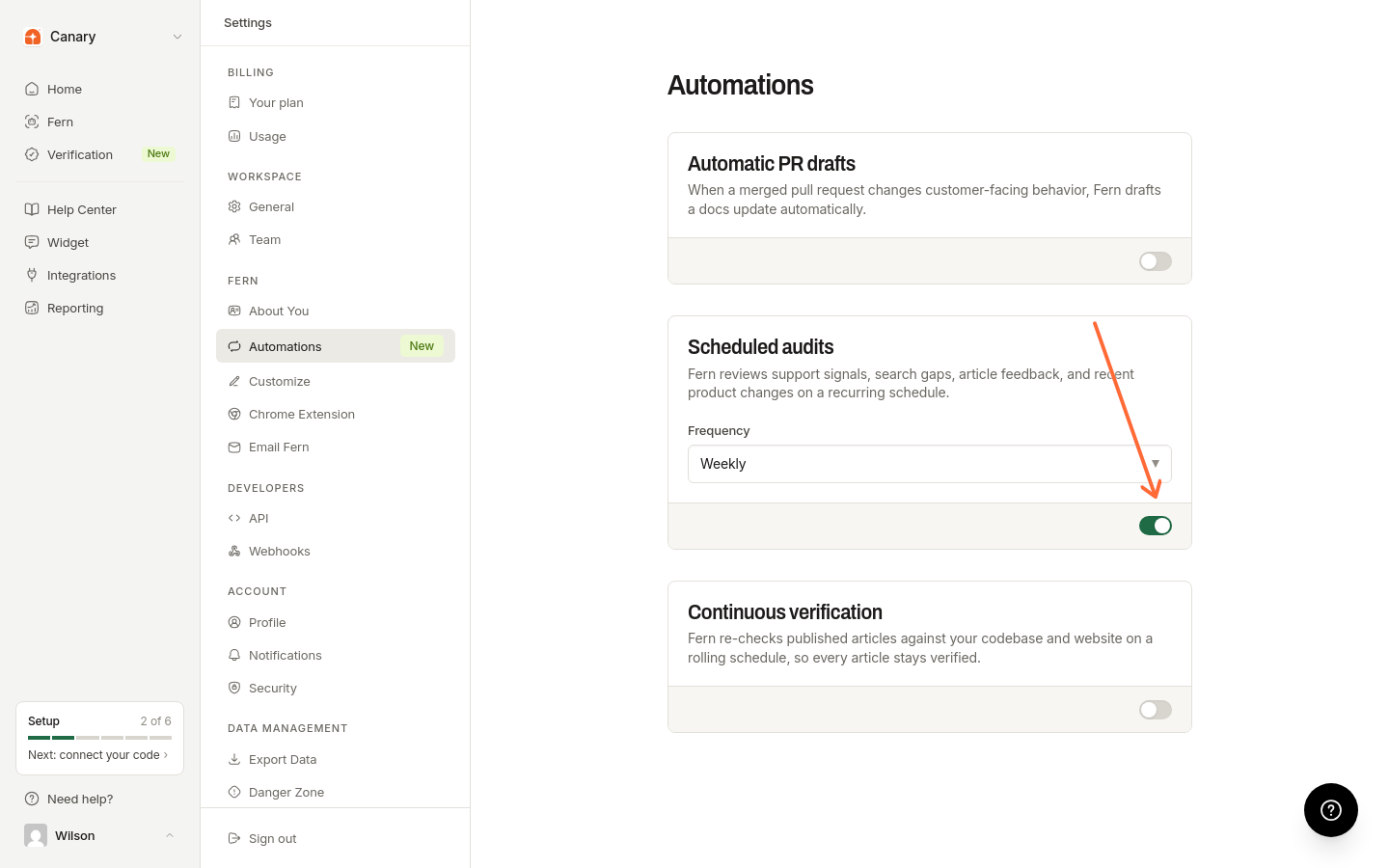Click the Customize pencil icon
Viewport: 1389px width, 868px height.
(234, 381)
